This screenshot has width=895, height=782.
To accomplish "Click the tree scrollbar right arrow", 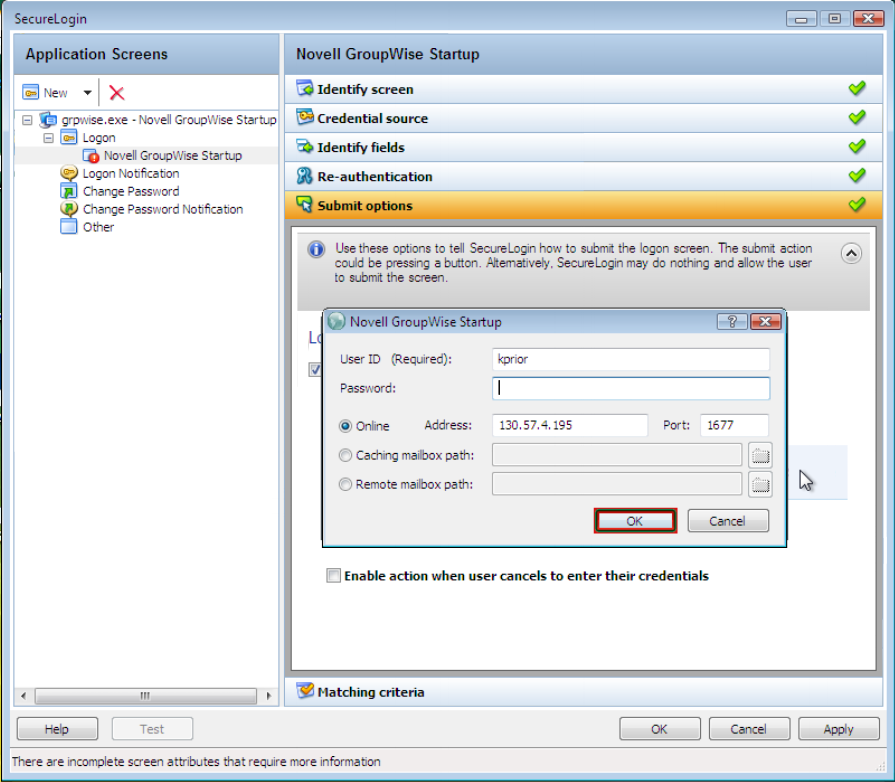I will 268,696.
